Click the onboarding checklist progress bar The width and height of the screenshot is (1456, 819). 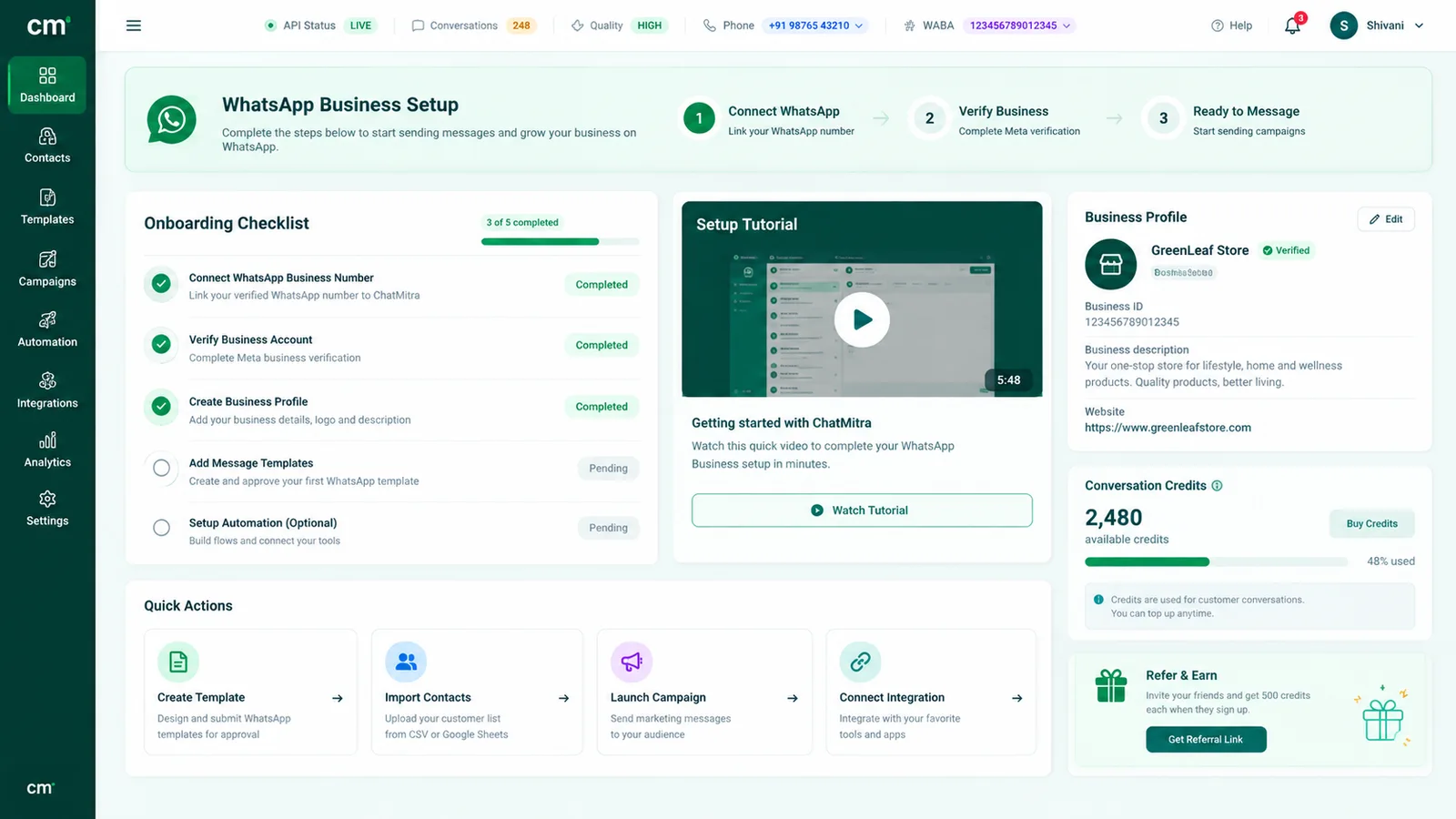[561, 241]
